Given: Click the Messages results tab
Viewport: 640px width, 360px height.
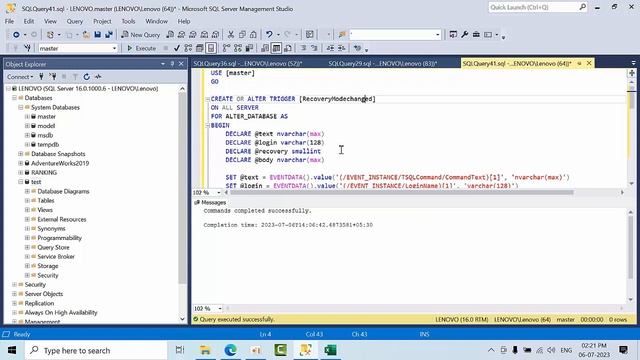Looking at the screenshot, I should [x=210, y=202].
